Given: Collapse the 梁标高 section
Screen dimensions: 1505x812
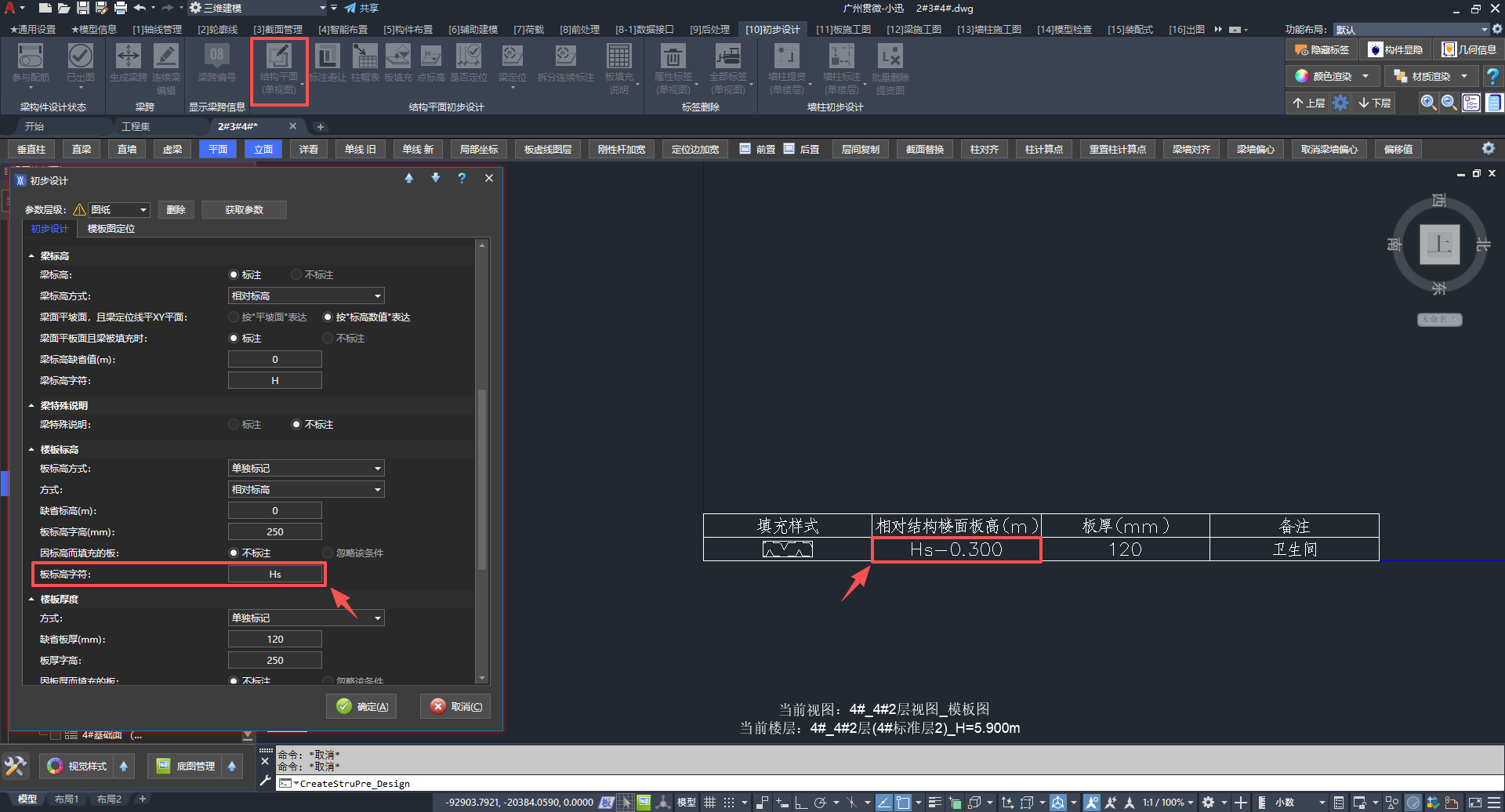Looking at the screenshot, I should [x=31, y=256].
